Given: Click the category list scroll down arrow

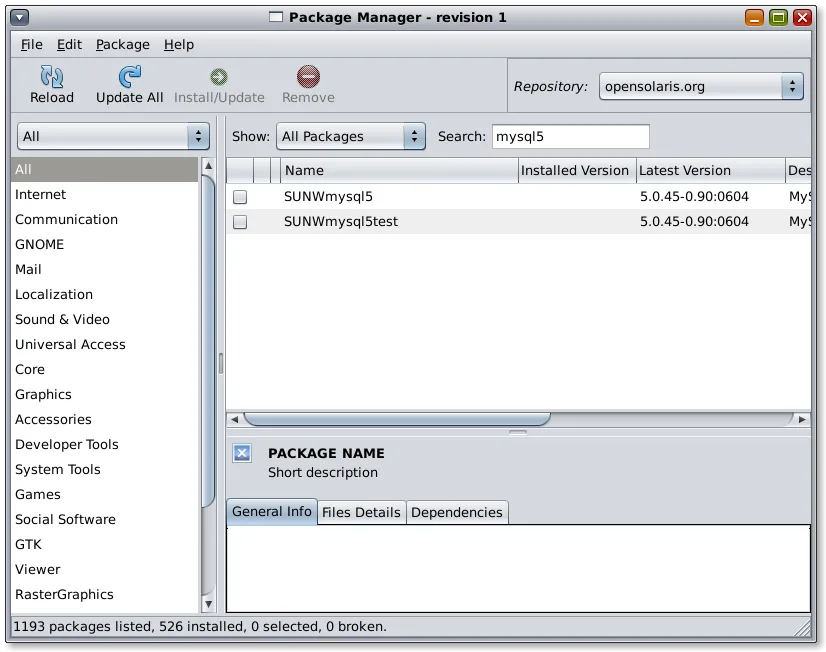Looking at the screenshot, I should (x=209, y=604).
